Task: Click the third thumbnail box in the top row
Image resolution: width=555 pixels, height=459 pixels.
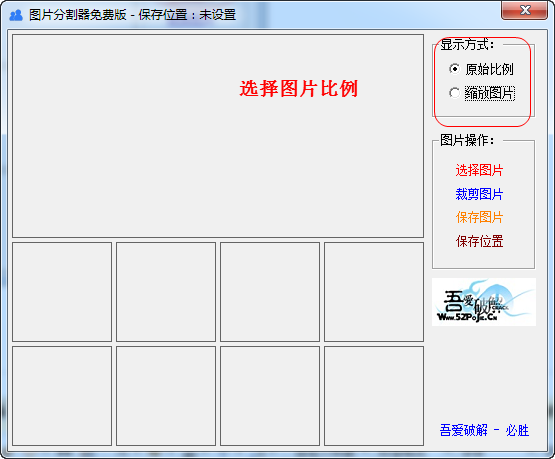Action: pyautogui.click(x=270, y=292)
